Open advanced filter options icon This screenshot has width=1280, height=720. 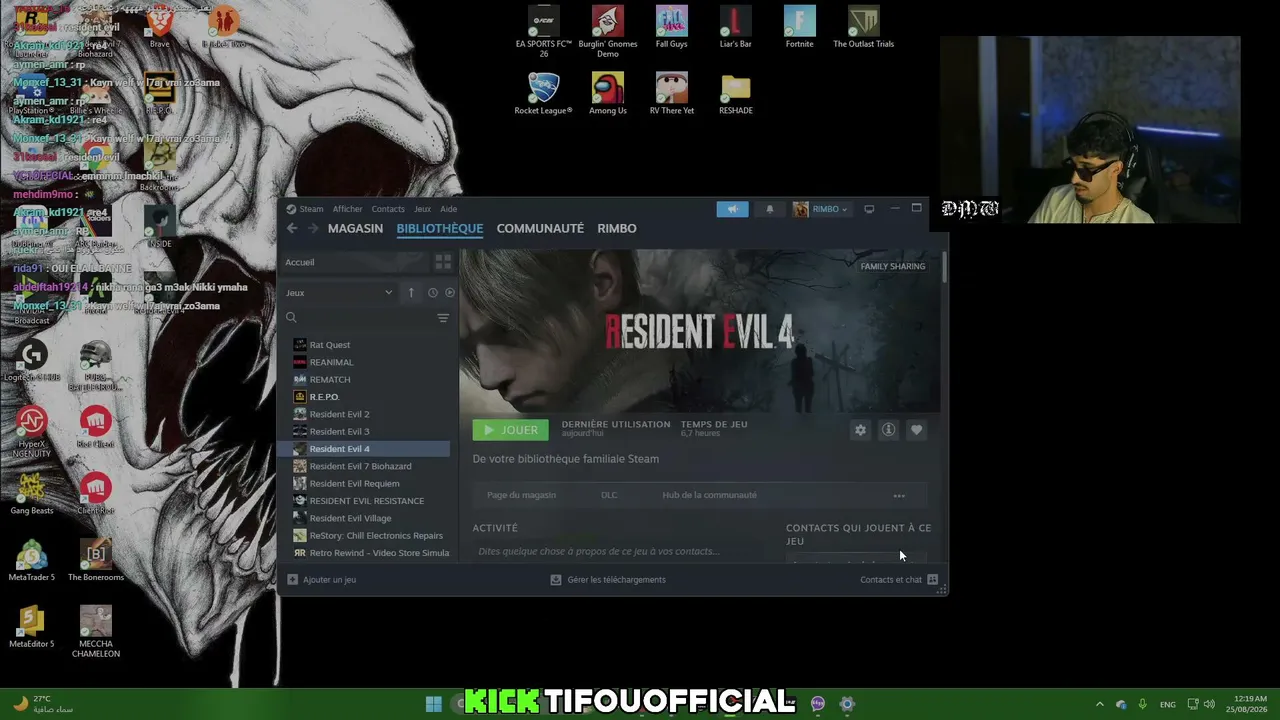(x=443, y=318)
